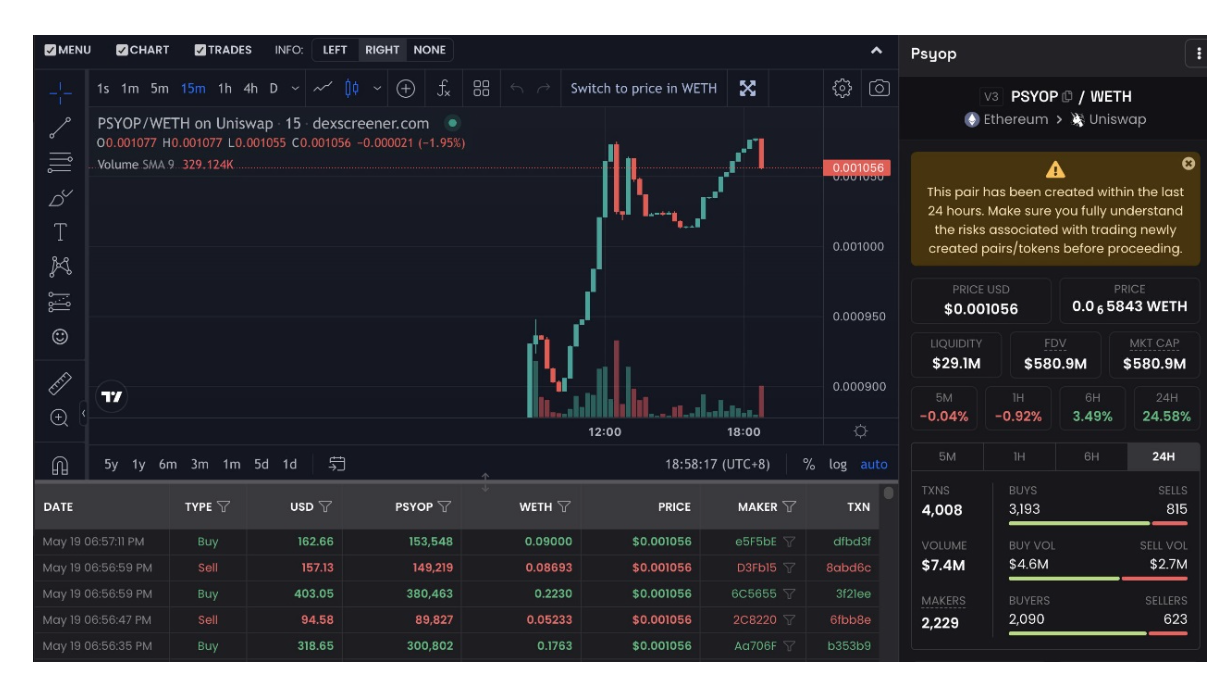Open the forecasting and measurement tools
The width and height of the screenshot is (1228, 682).
point(60,302)
